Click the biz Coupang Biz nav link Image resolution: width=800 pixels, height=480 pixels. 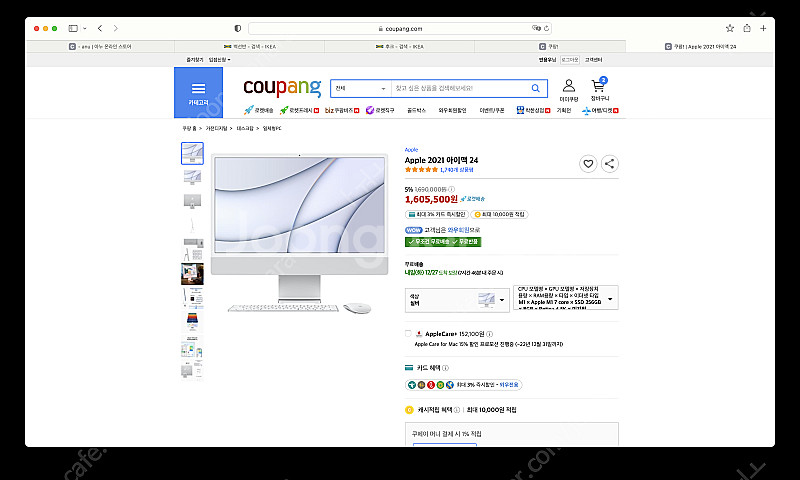coord(342,110)
